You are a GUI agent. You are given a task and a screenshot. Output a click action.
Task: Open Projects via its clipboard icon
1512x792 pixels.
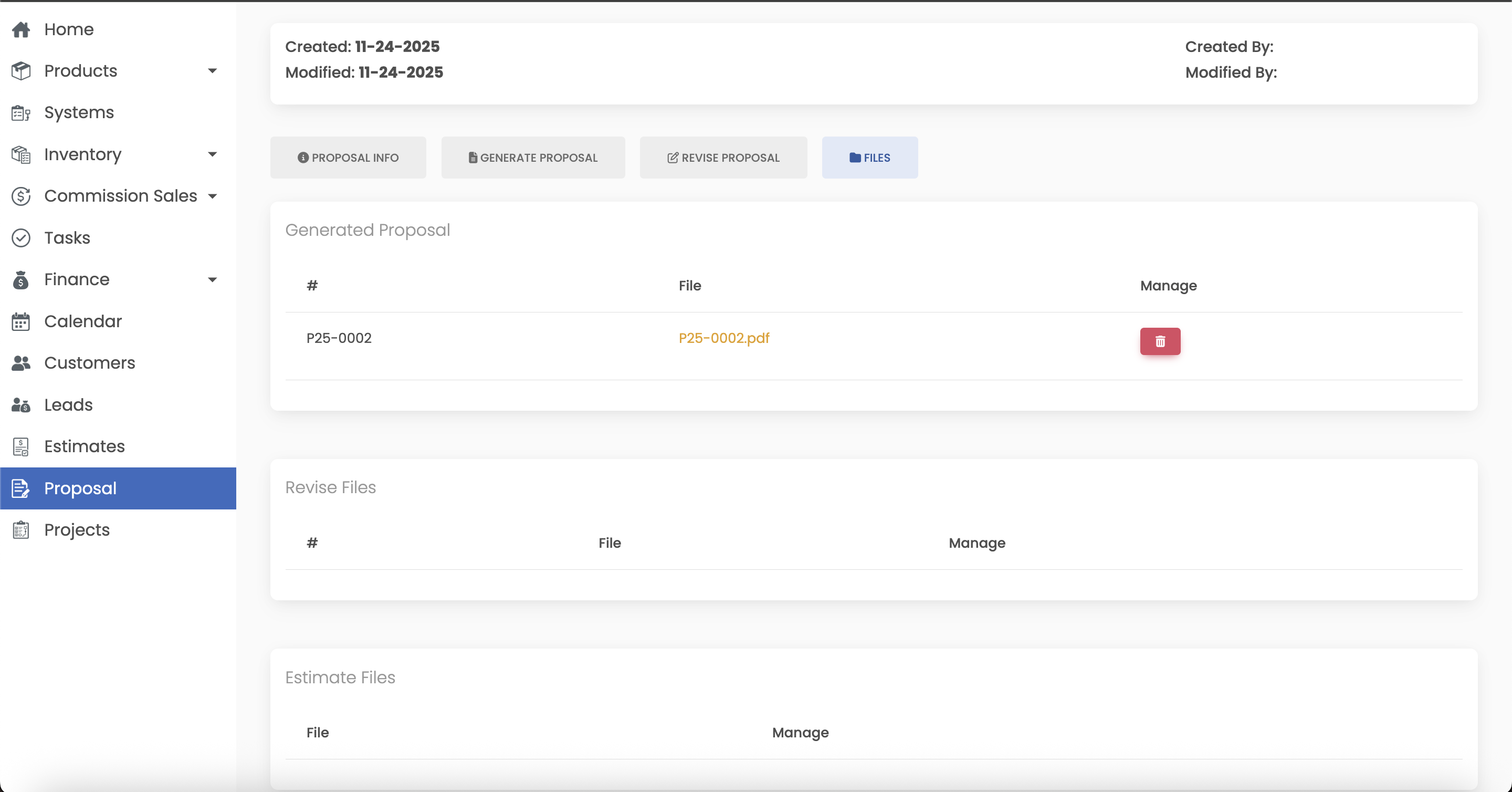coord(21,529)
